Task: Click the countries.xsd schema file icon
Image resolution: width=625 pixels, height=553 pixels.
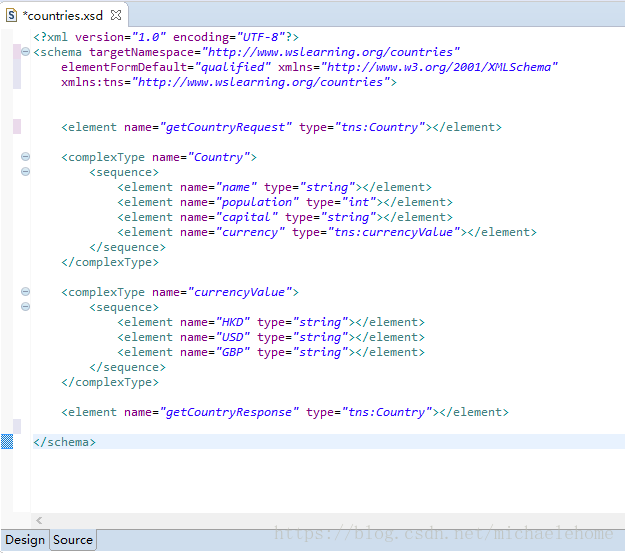Action: 11,15
